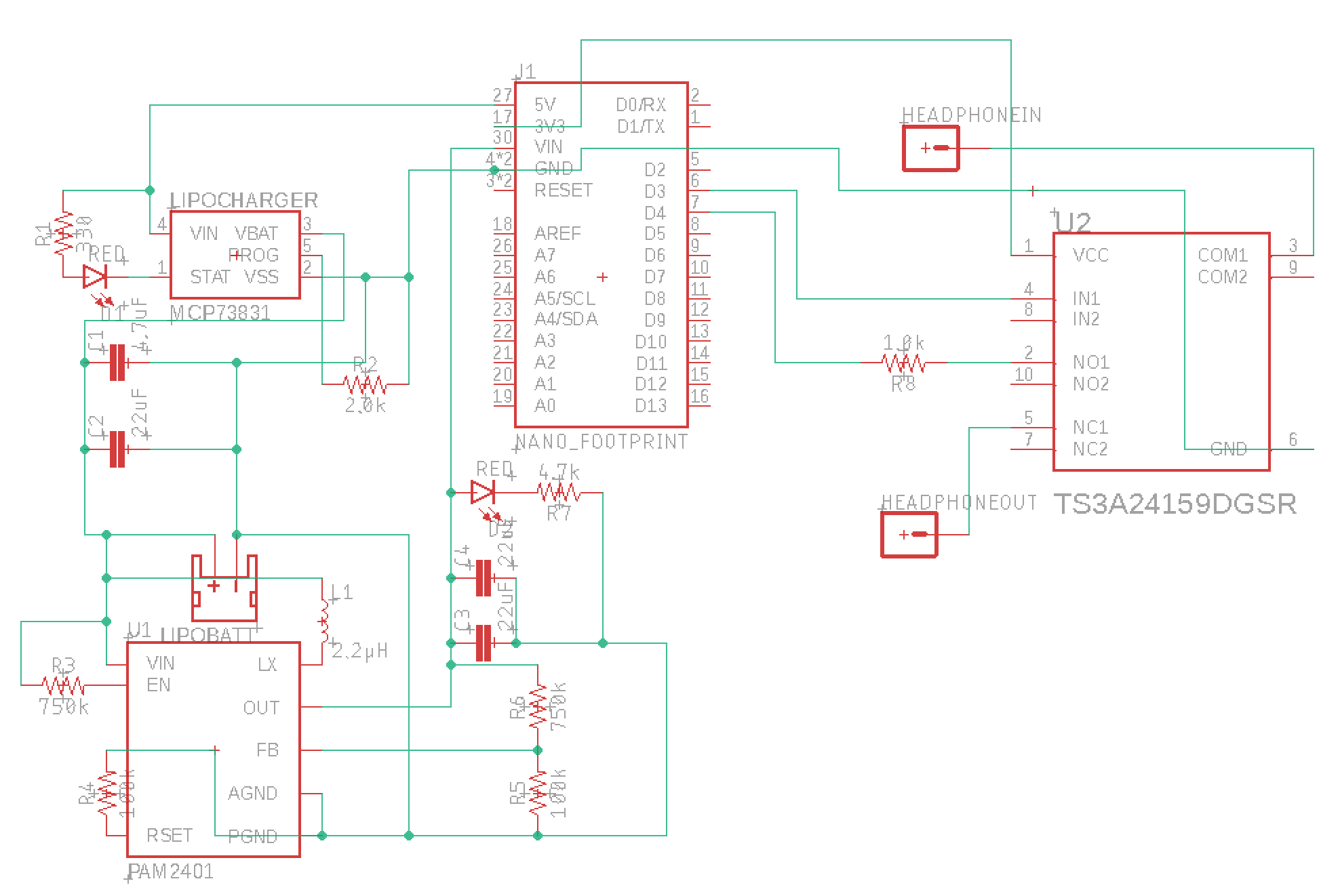Click the NC2 pin label on U2
This screenshot has width=1340, height=896.
click(1090, 449)
